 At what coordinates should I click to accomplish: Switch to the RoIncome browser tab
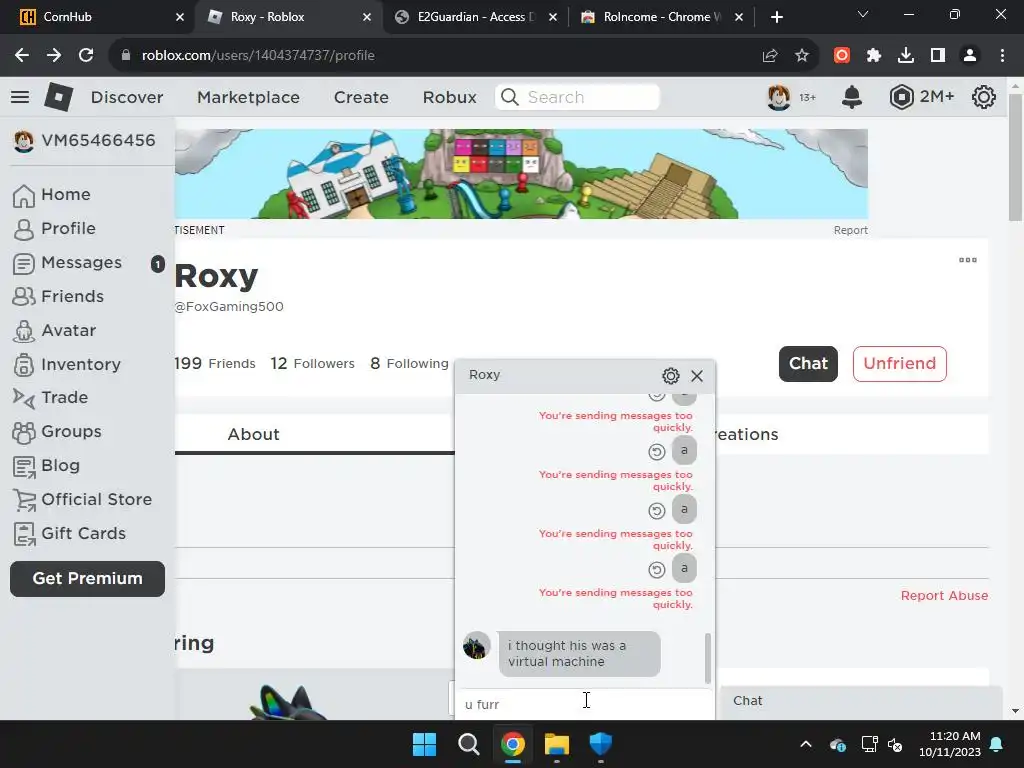(x=662, y=17)
